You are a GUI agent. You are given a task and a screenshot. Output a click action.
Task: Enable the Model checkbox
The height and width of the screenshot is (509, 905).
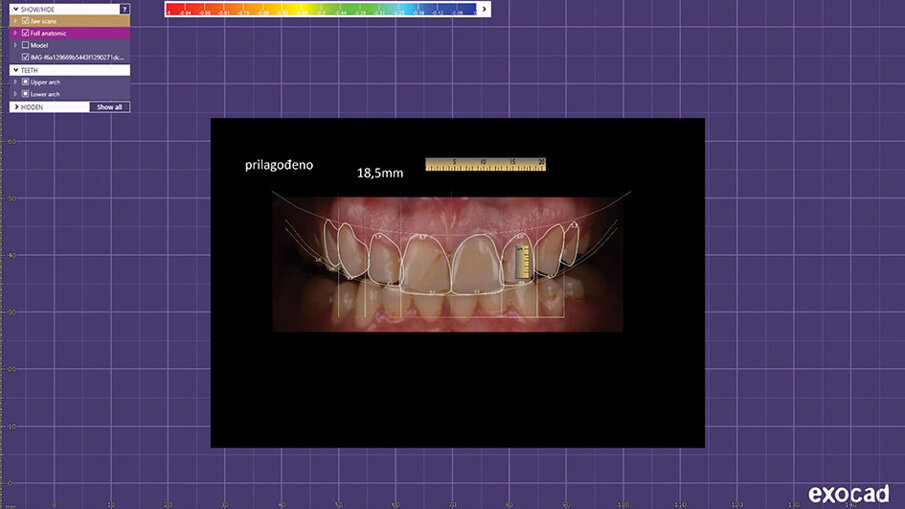(x=25, y=45)
